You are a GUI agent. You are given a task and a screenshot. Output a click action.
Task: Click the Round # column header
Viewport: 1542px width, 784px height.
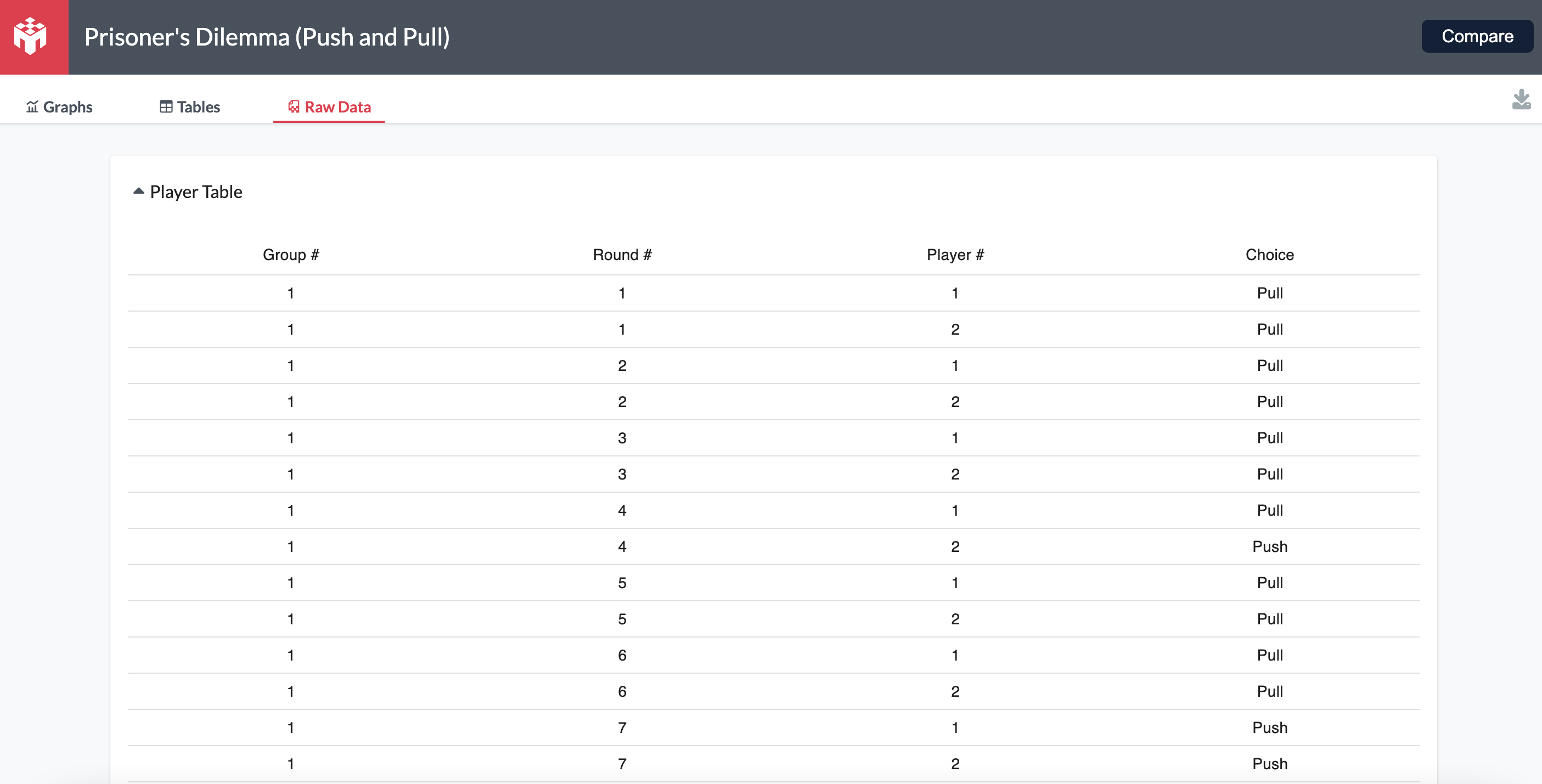(x=622, y=255)
